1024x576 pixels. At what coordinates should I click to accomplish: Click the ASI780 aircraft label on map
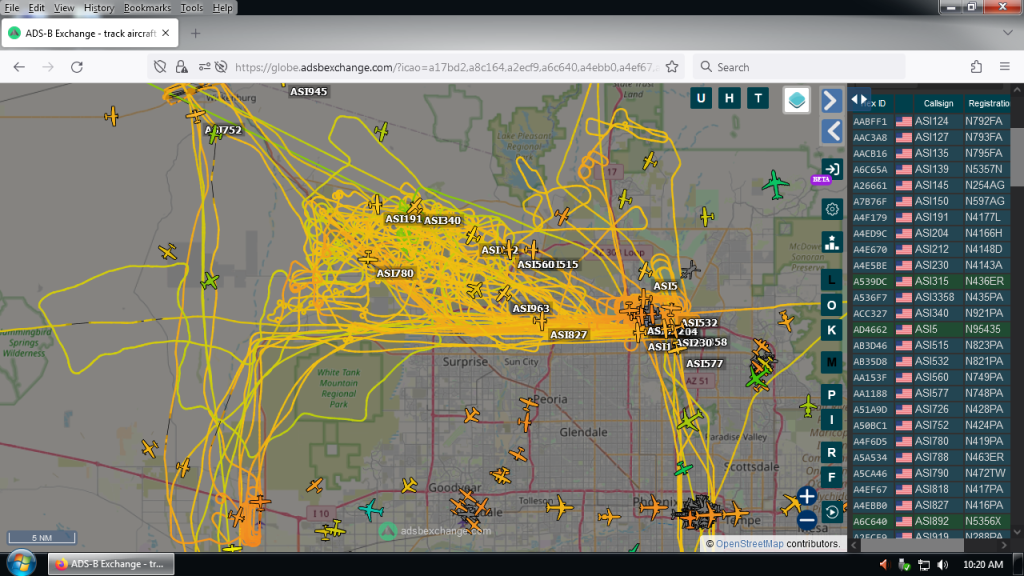(x=394, y=273)
